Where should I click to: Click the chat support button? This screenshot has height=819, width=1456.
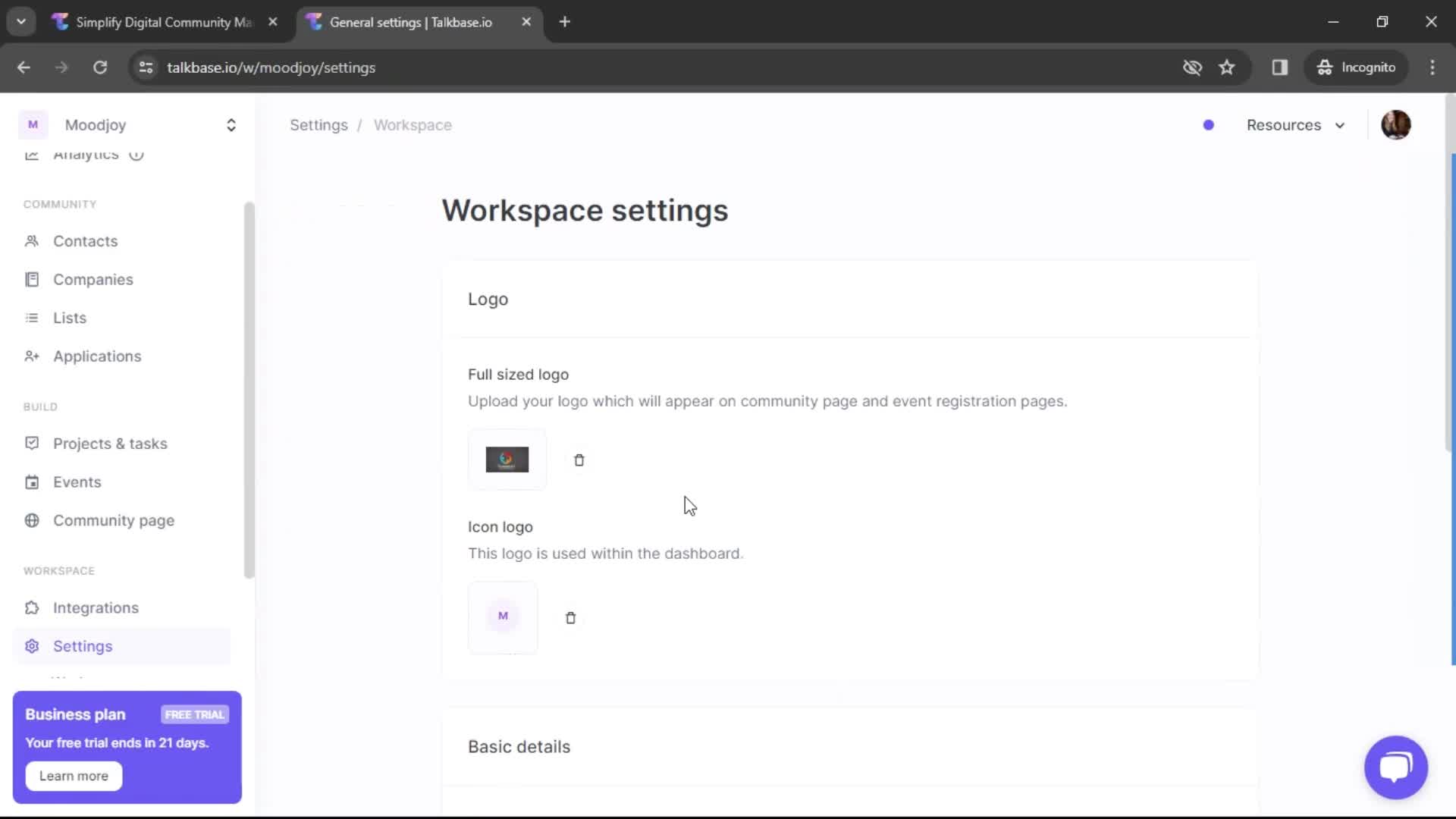pyautogui.click(x=1396, y=766)
